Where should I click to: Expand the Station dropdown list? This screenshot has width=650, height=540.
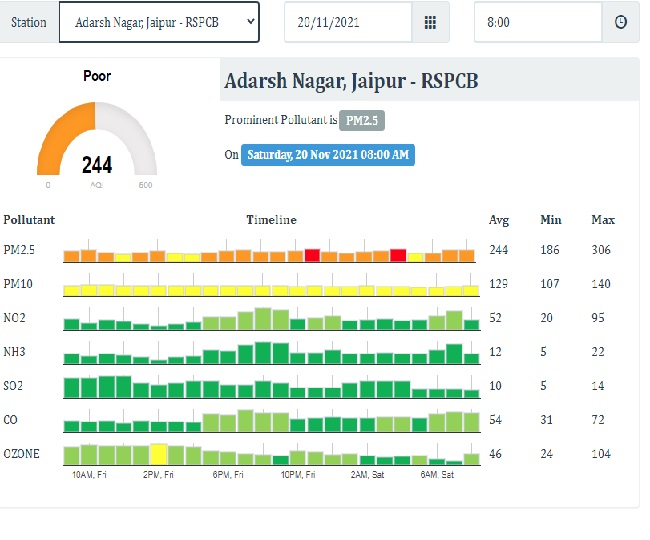[x=159, y=22]
